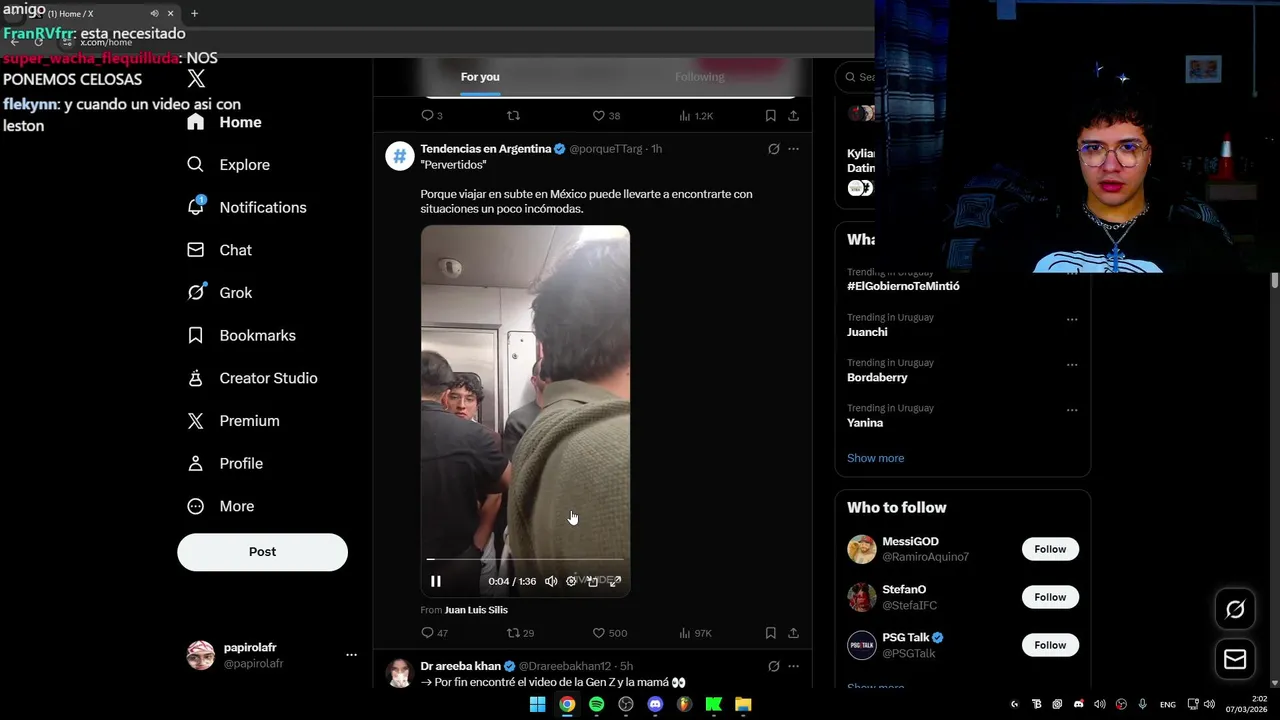The width and height of the screenshot is (1280, 720).
Task: Open video playback settings gear
Action: [571, 581]
